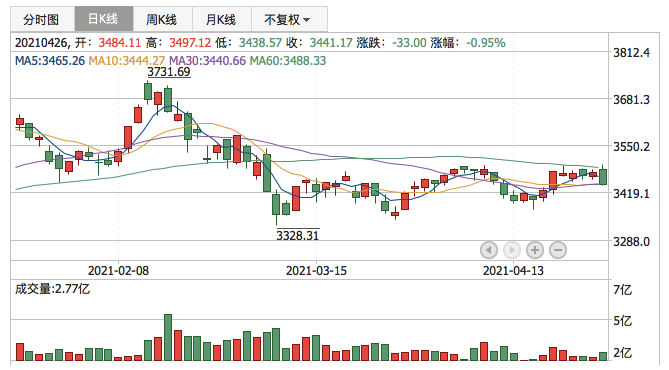The height and width of the screenshot is (370, 669).
Task: Click the 2021-03-15 date label
Action: [x=316, y=271]
